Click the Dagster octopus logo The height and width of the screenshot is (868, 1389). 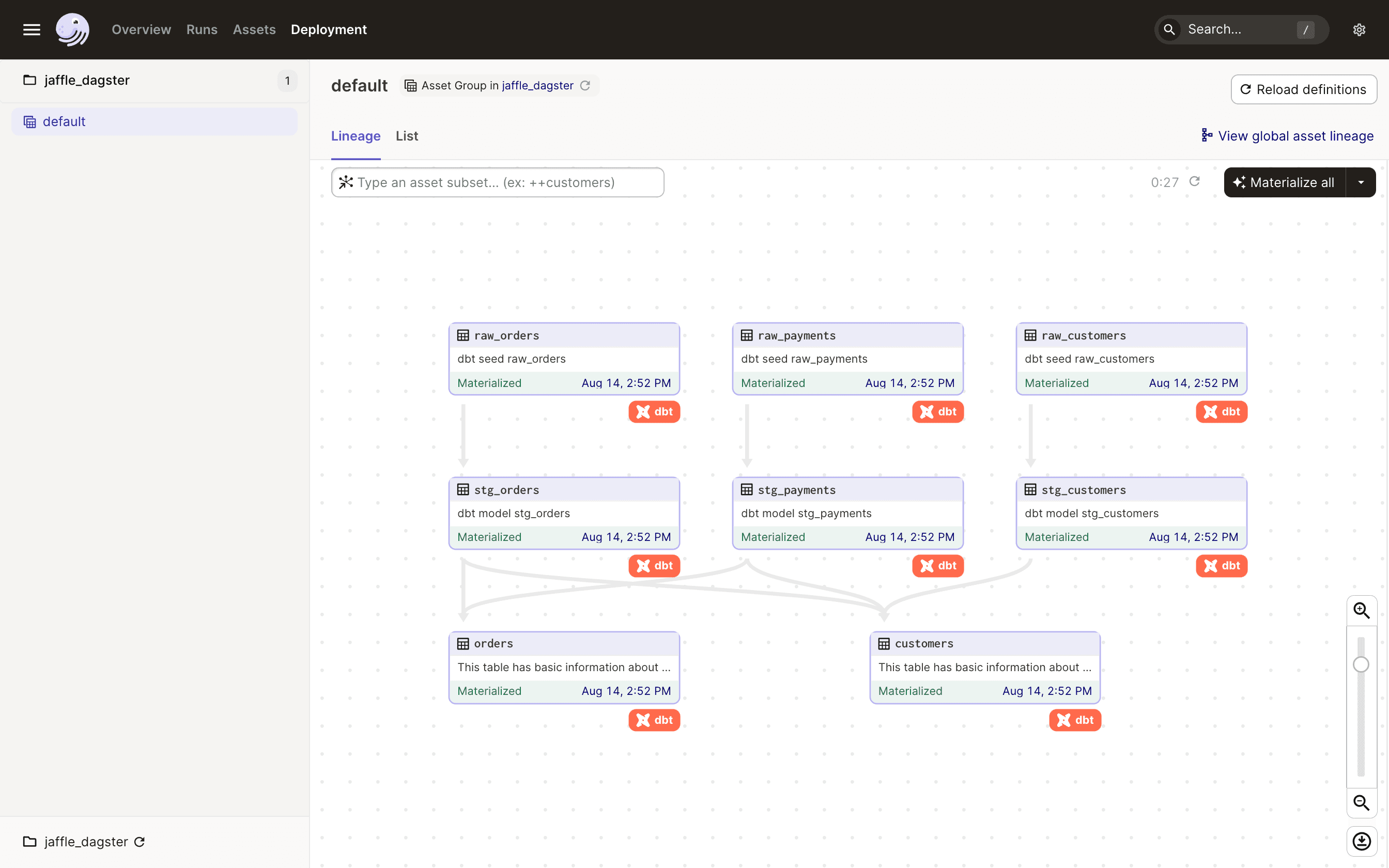(x=72, y=29)
